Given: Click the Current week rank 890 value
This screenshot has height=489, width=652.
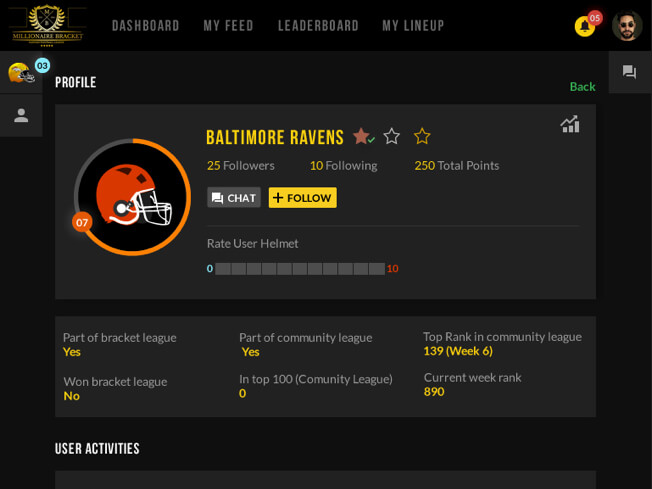Looking at the screenshot, I should pyautogui.click(x=434, y=392).
